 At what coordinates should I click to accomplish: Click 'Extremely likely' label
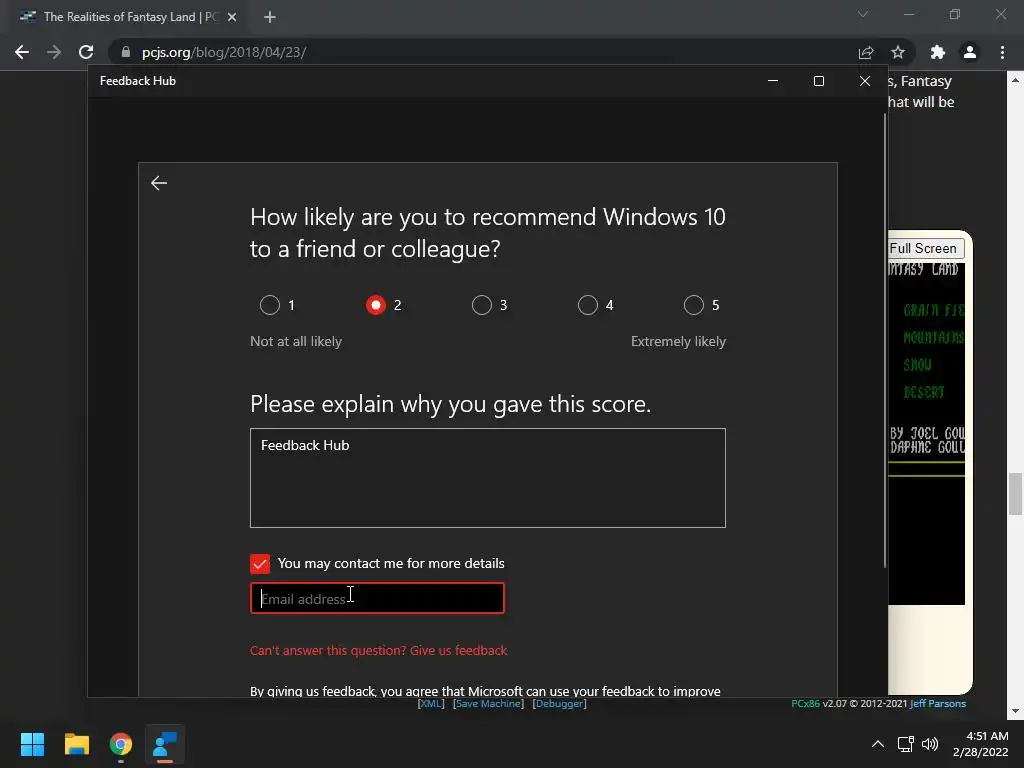click(678, 342)
